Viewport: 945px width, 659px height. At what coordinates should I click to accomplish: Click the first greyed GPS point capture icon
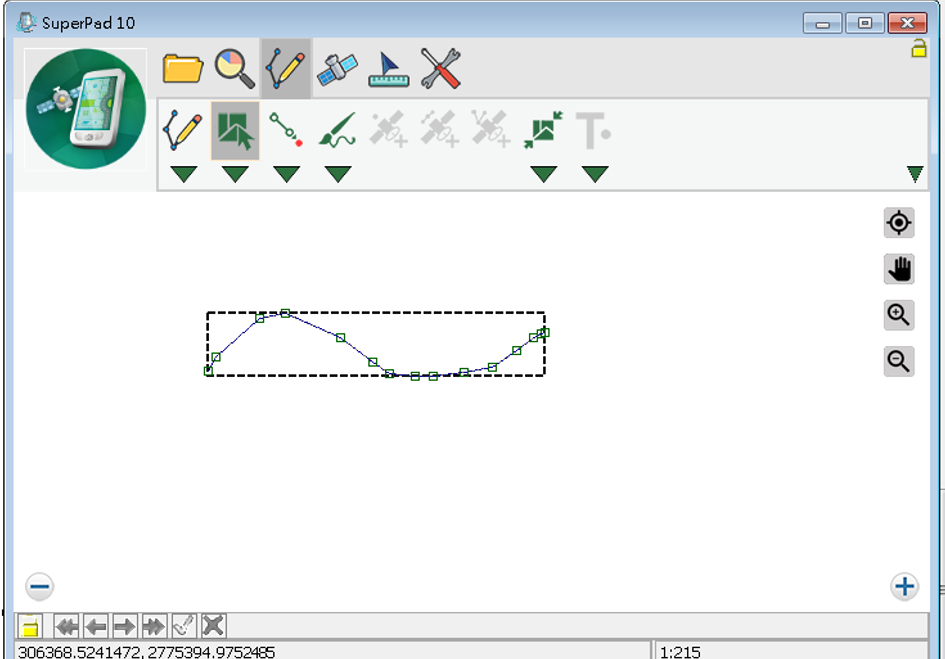(x=389, y=128)
